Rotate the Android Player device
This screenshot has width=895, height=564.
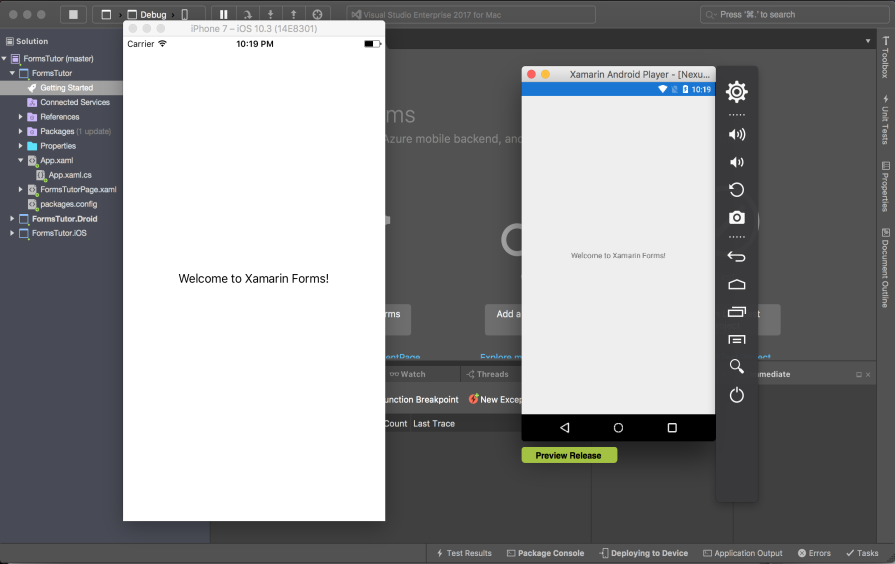[x=736, y=190]
